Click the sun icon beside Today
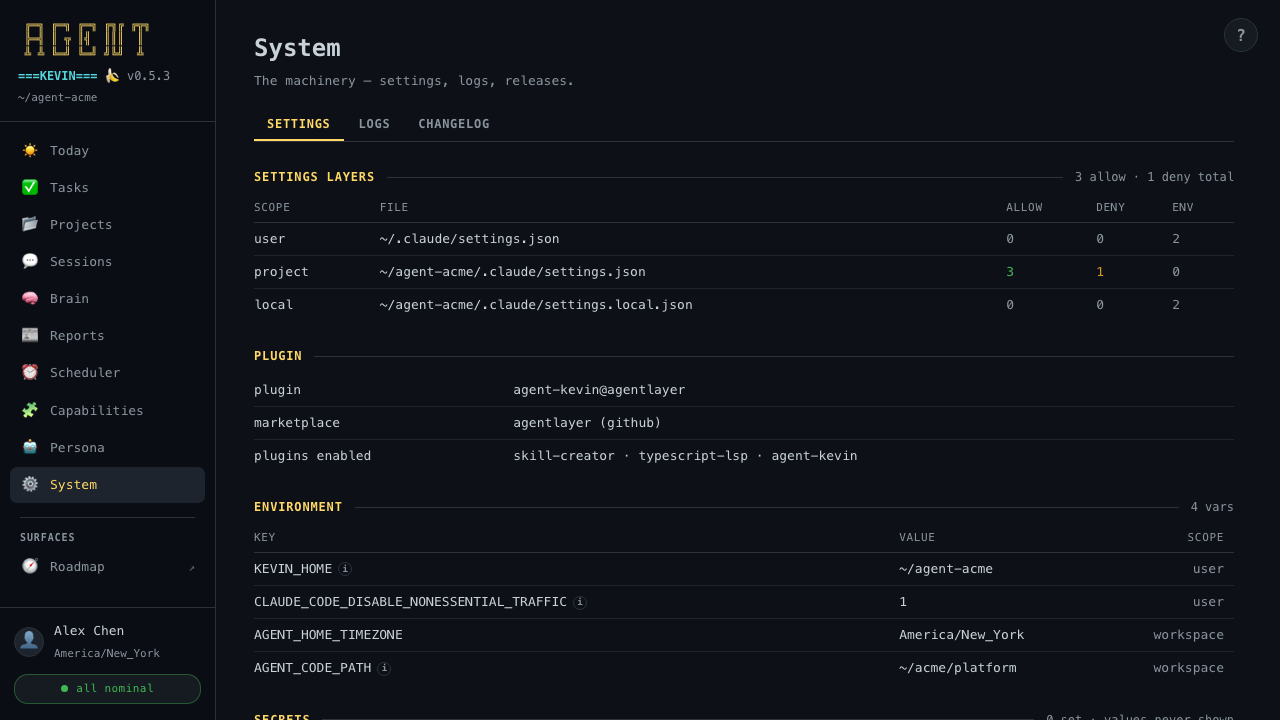The image size is (1280, 720). coord(30,150)
